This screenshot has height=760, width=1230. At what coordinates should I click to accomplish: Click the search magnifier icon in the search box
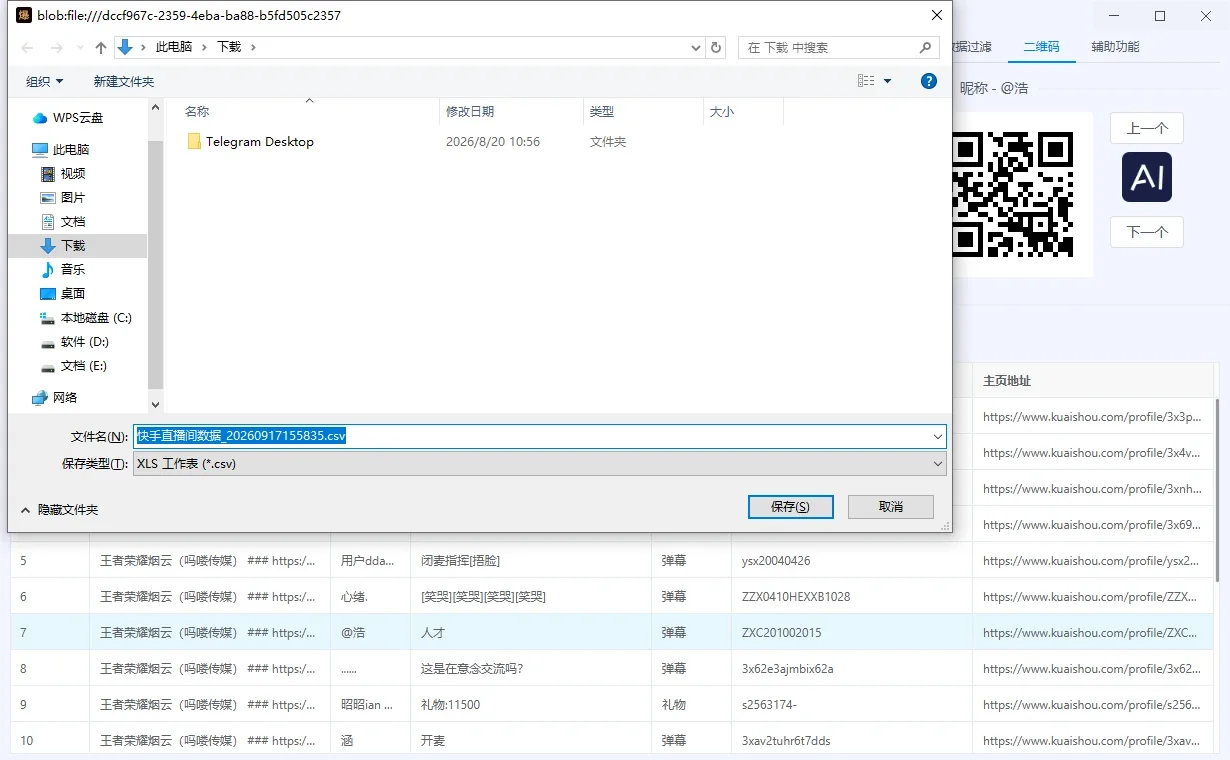[926, 47]
